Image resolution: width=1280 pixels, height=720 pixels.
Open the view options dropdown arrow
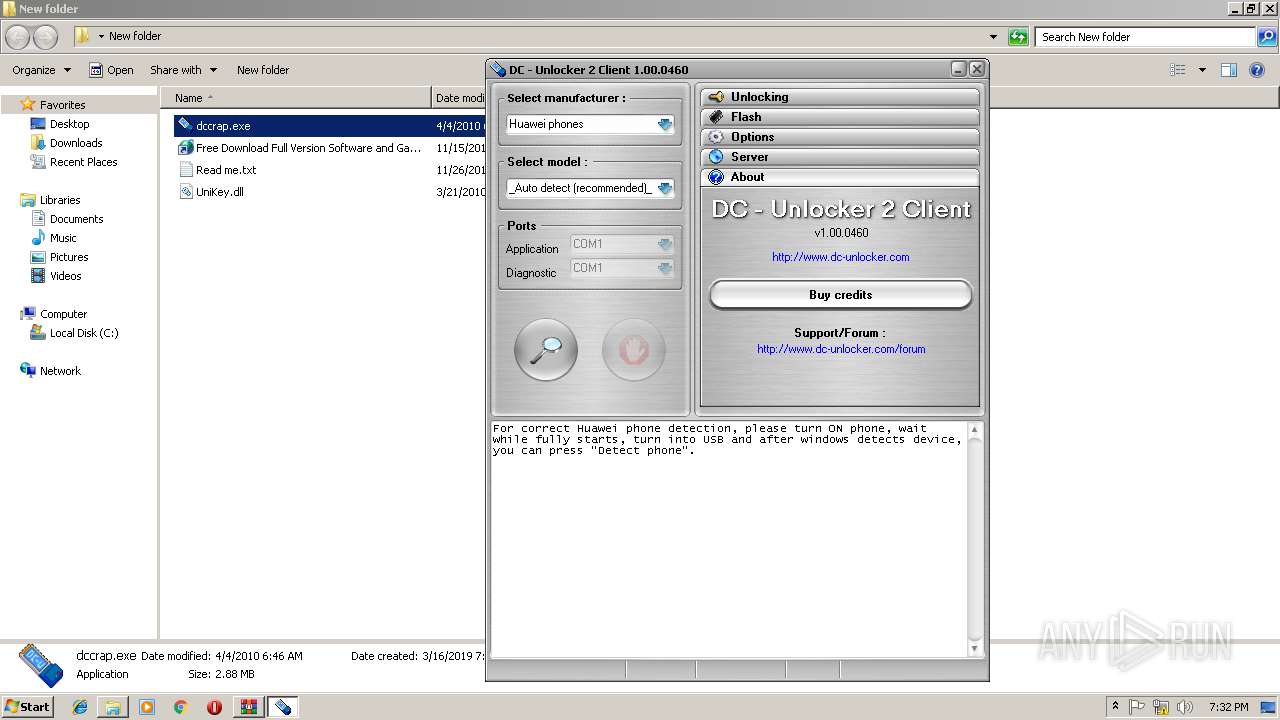coord(1202,70)
